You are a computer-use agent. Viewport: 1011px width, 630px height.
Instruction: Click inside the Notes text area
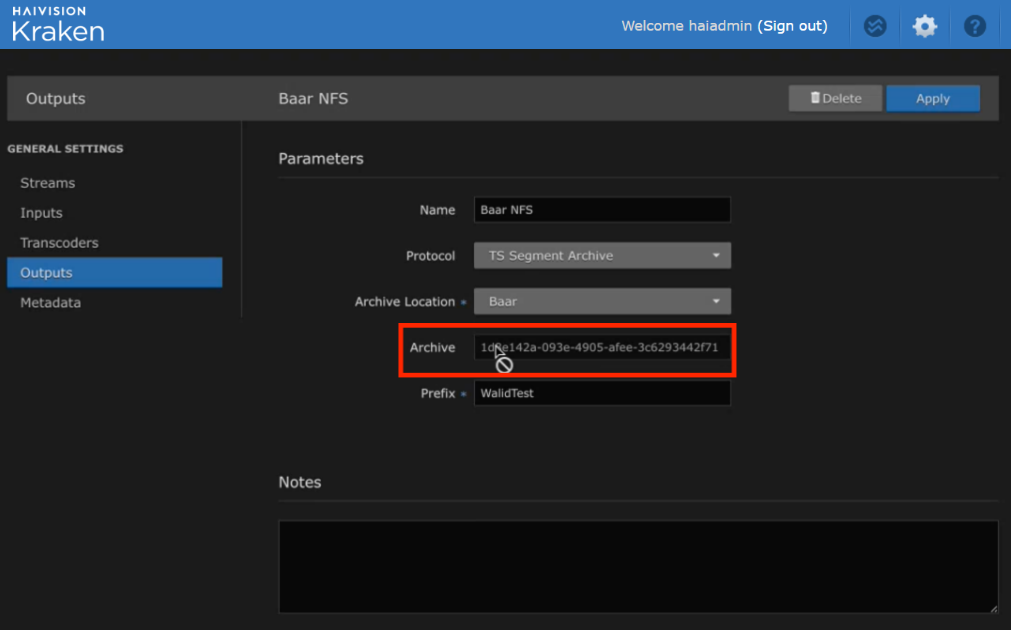(637, 566)
